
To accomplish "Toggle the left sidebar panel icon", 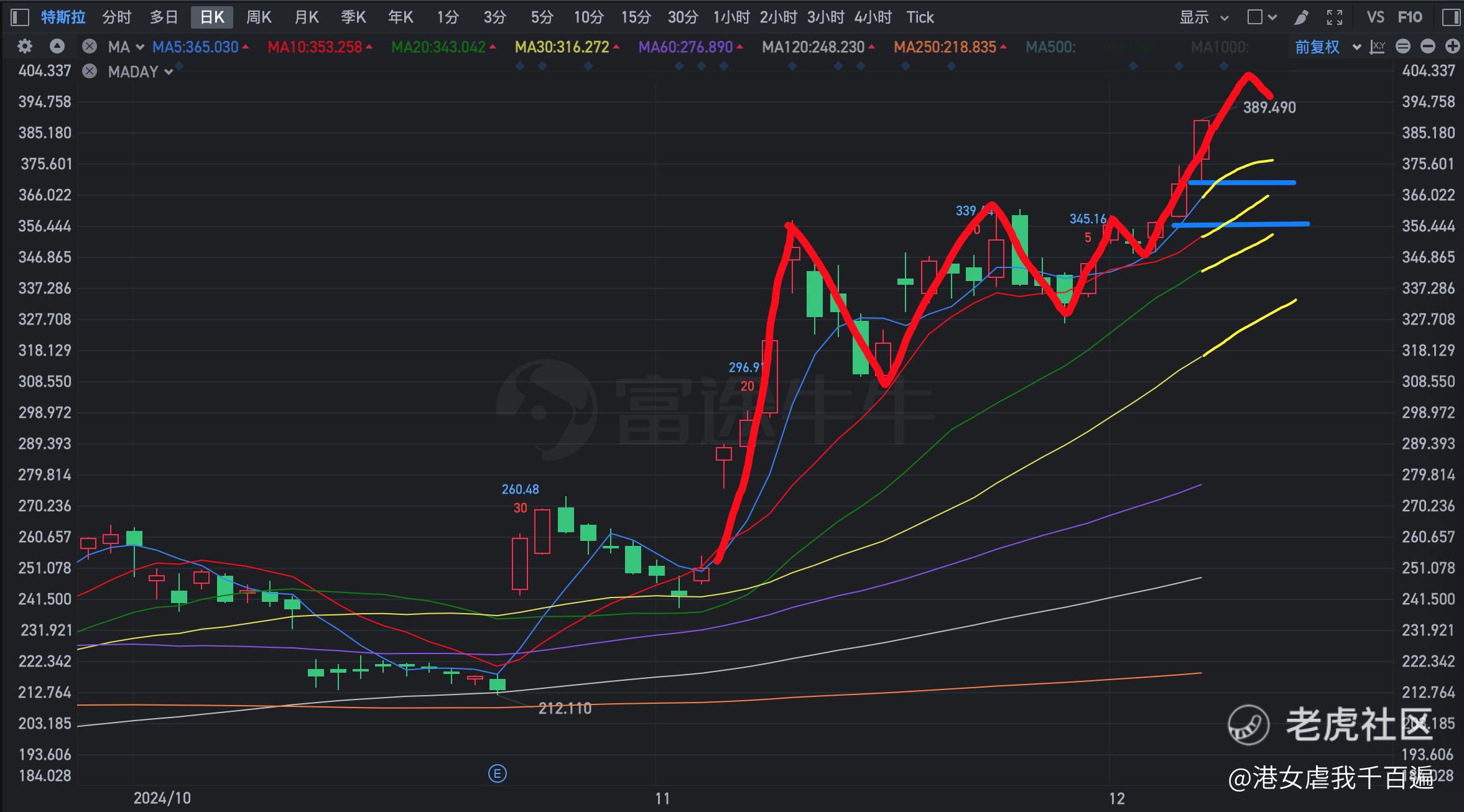I will point(20,17).
